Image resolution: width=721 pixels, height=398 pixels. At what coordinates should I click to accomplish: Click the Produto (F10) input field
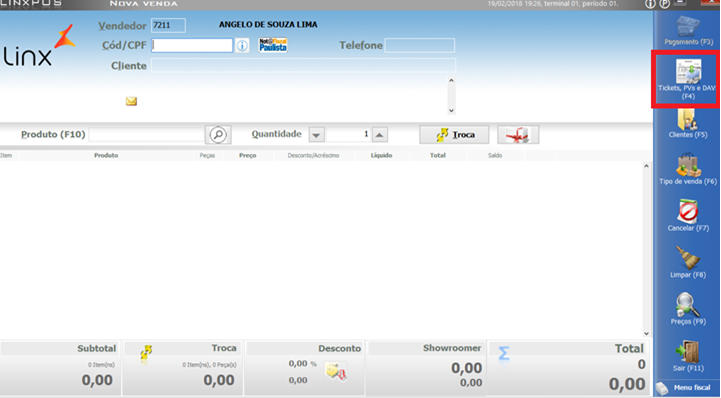(x=146, y=135)
